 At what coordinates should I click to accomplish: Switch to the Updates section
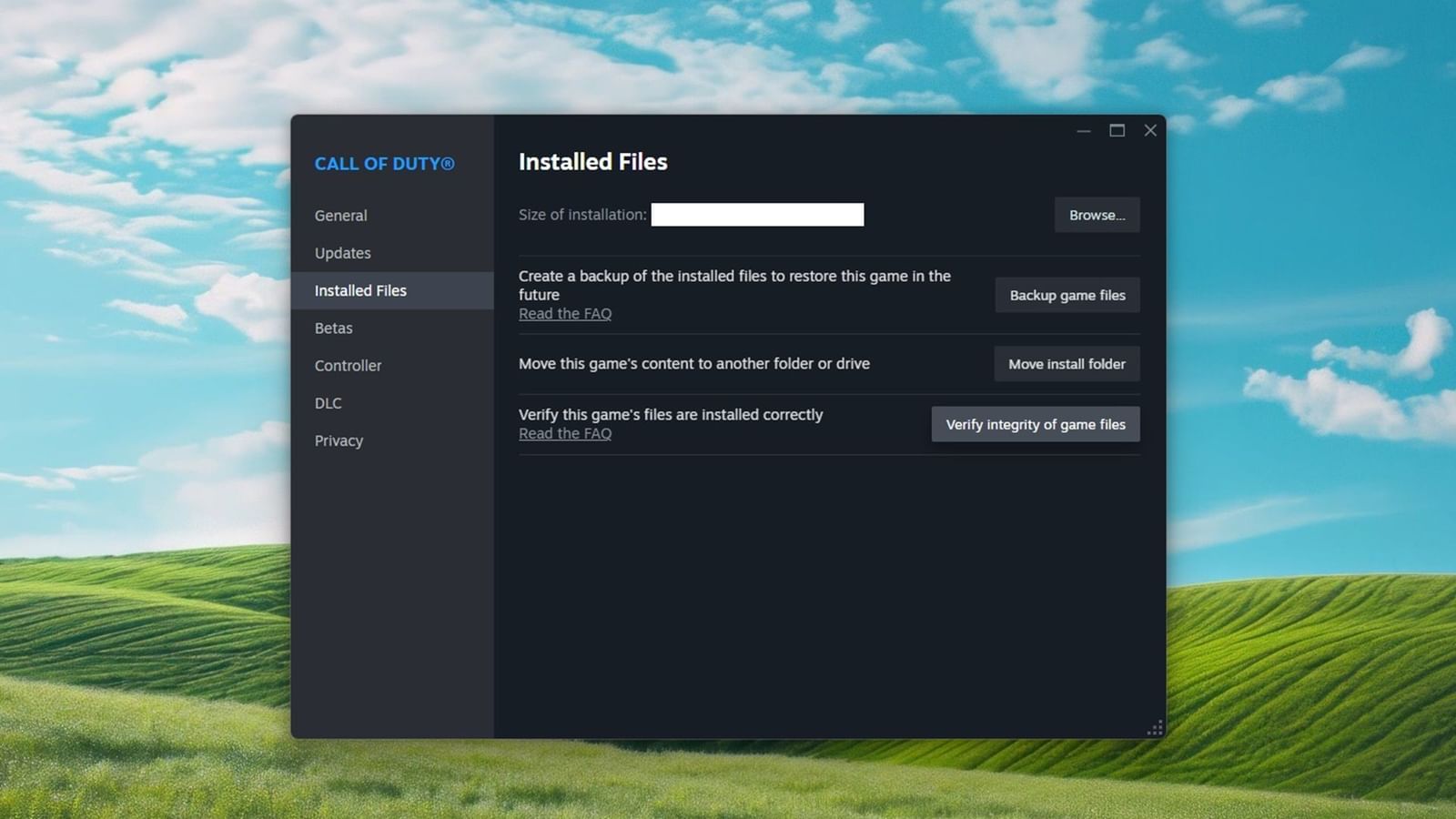pyautogui.click(x=342, y=253)
